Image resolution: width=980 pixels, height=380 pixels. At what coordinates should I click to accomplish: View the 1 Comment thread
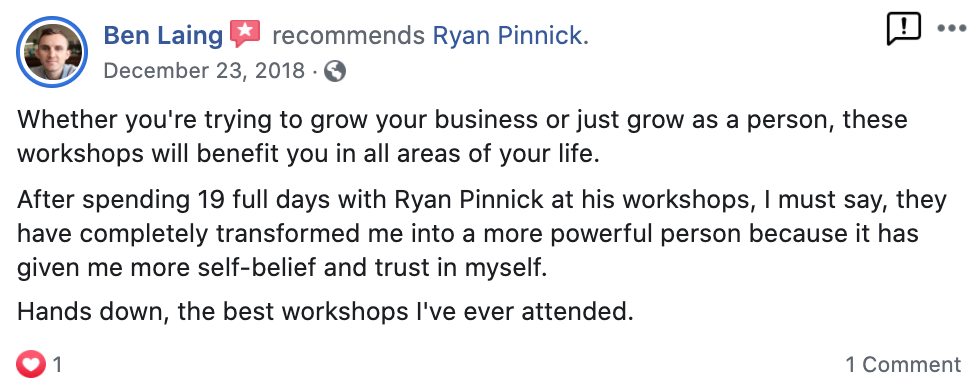[x=903, y=364]
